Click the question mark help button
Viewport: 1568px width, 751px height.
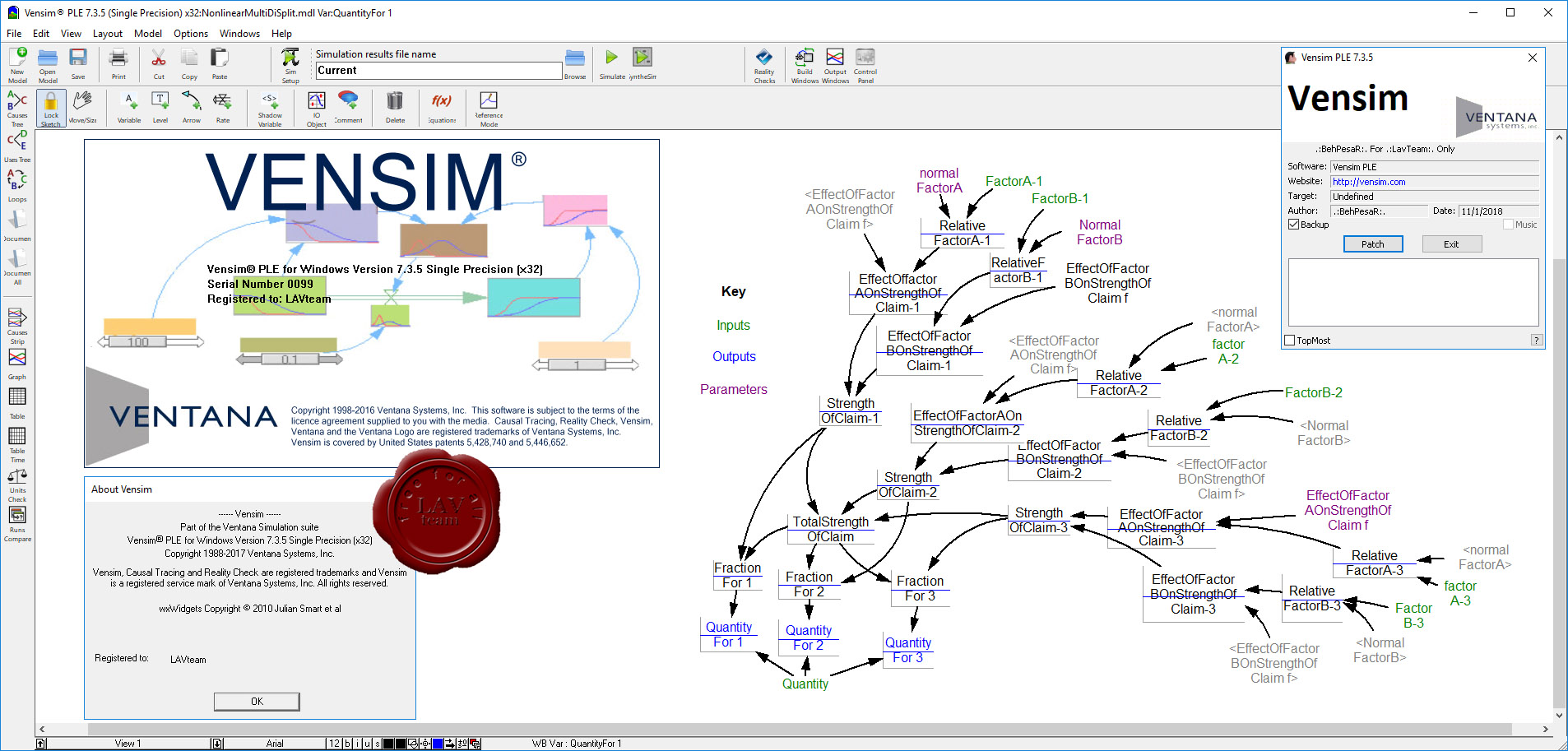(1536, 341)
